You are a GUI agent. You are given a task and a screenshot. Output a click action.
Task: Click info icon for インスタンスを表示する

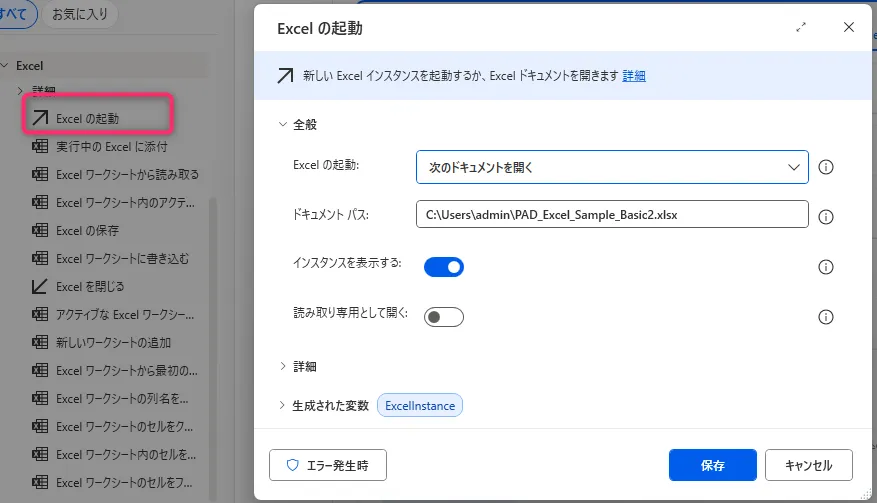[826, 267]
